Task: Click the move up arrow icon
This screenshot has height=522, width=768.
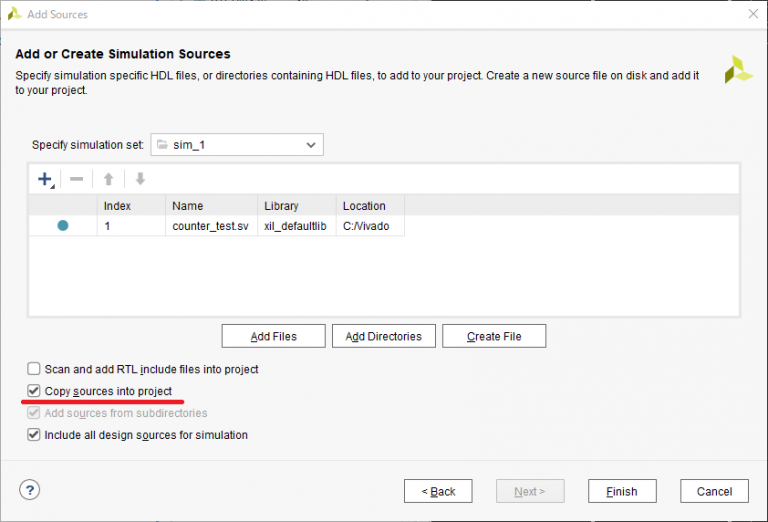Action: 108,180
